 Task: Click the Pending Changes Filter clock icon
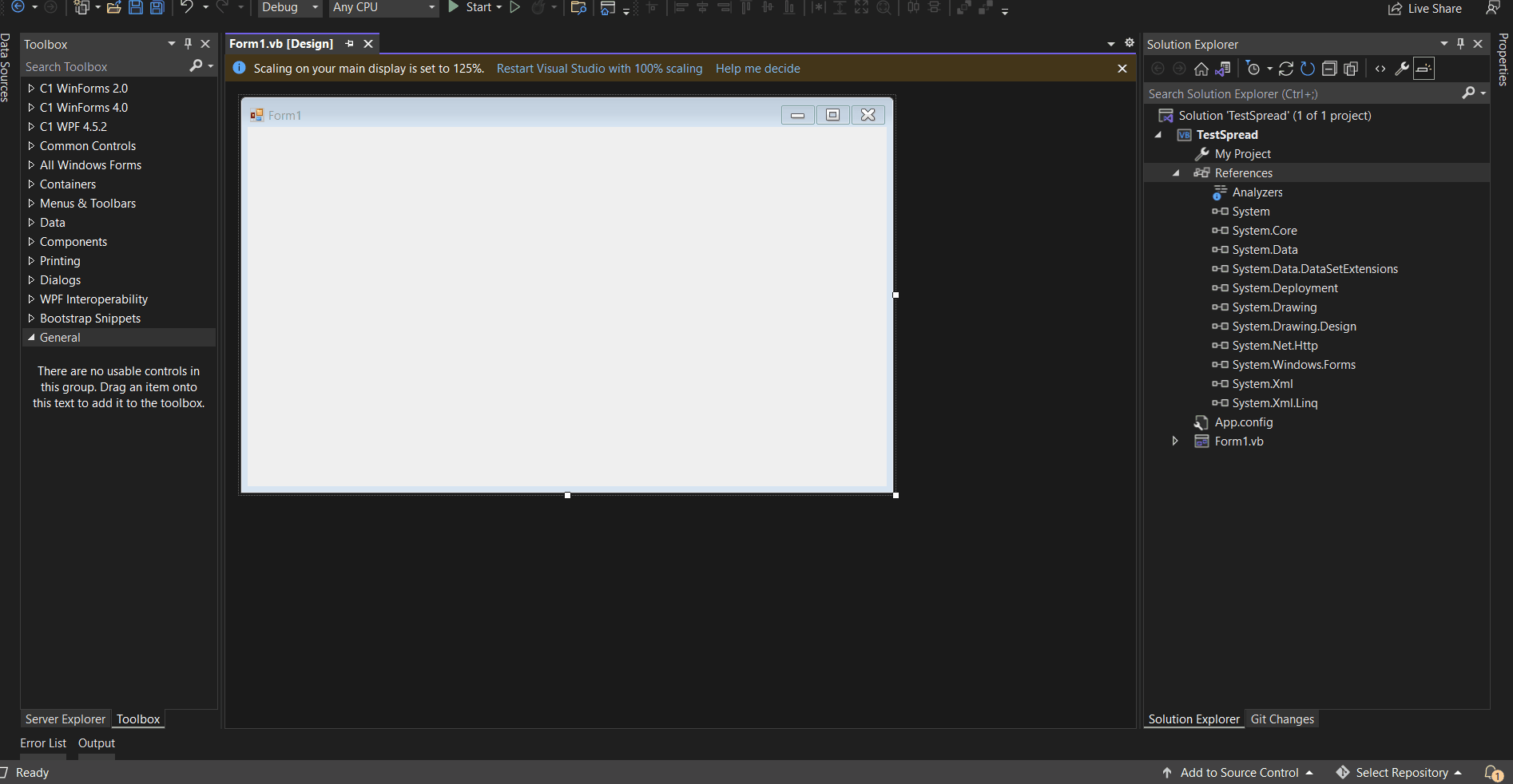coord(1253,69)
